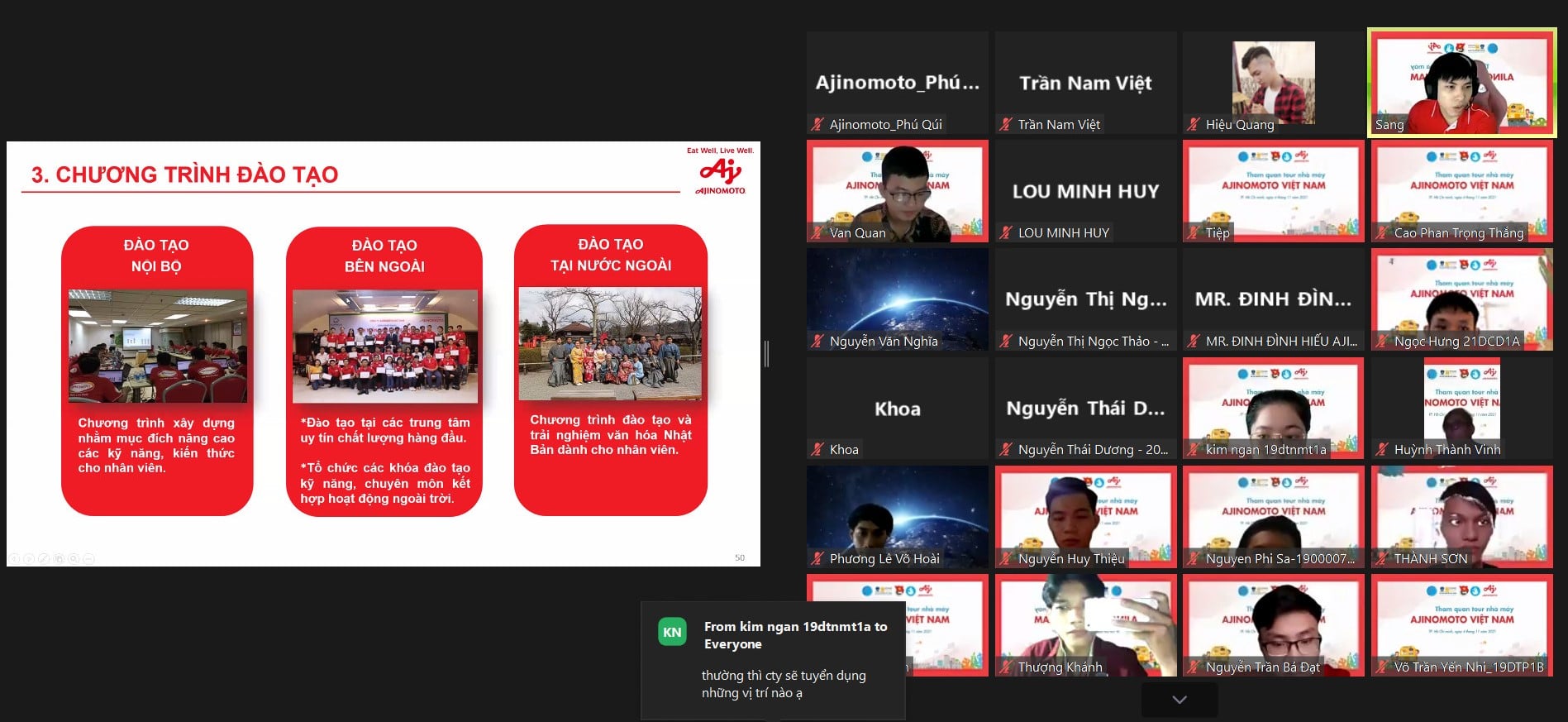The width and height of the screenshot is (1568, 722).
Task: Click the Ajinomoto logo on the slide
Action: (x=720, y=175)
